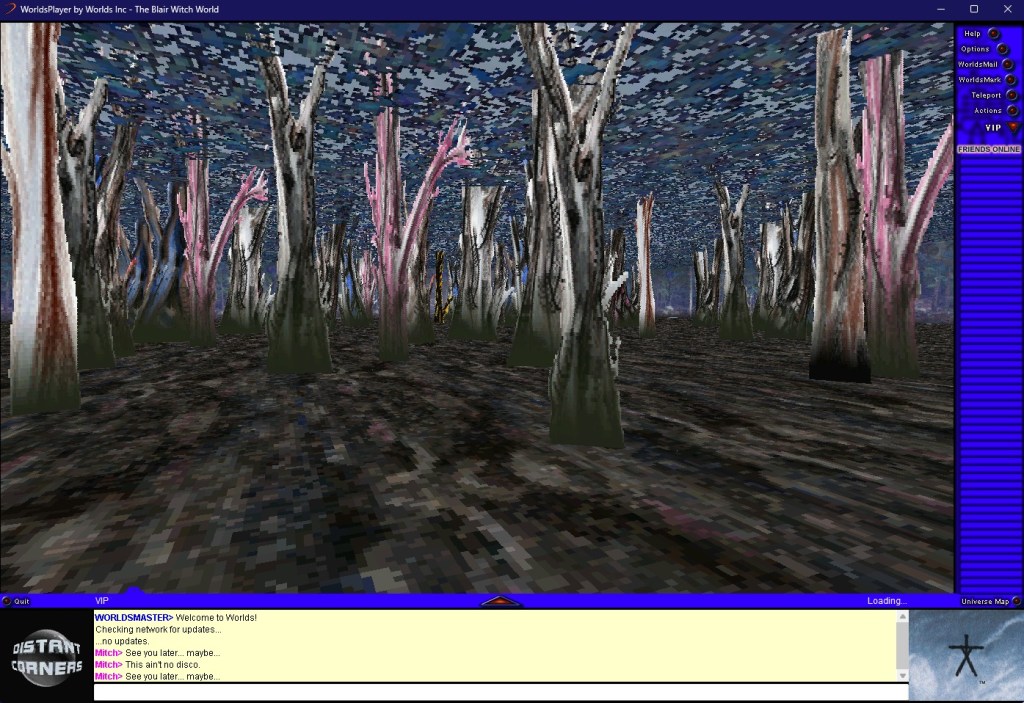Click in the chat message input field
The width and height of the screenshot is (1024, 703).
click(x=500, y=692)
